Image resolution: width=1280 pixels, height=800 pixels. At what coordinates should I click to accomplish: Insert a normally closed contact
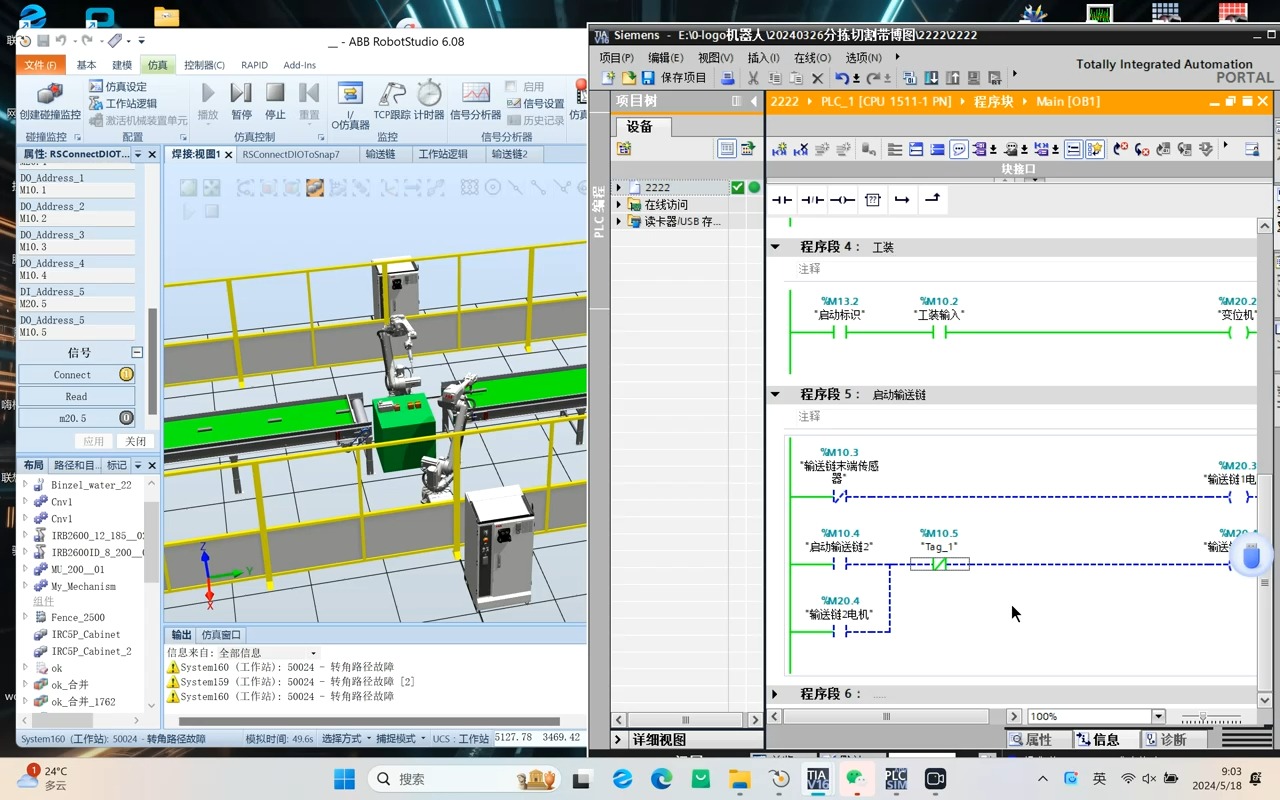point(812,200)
